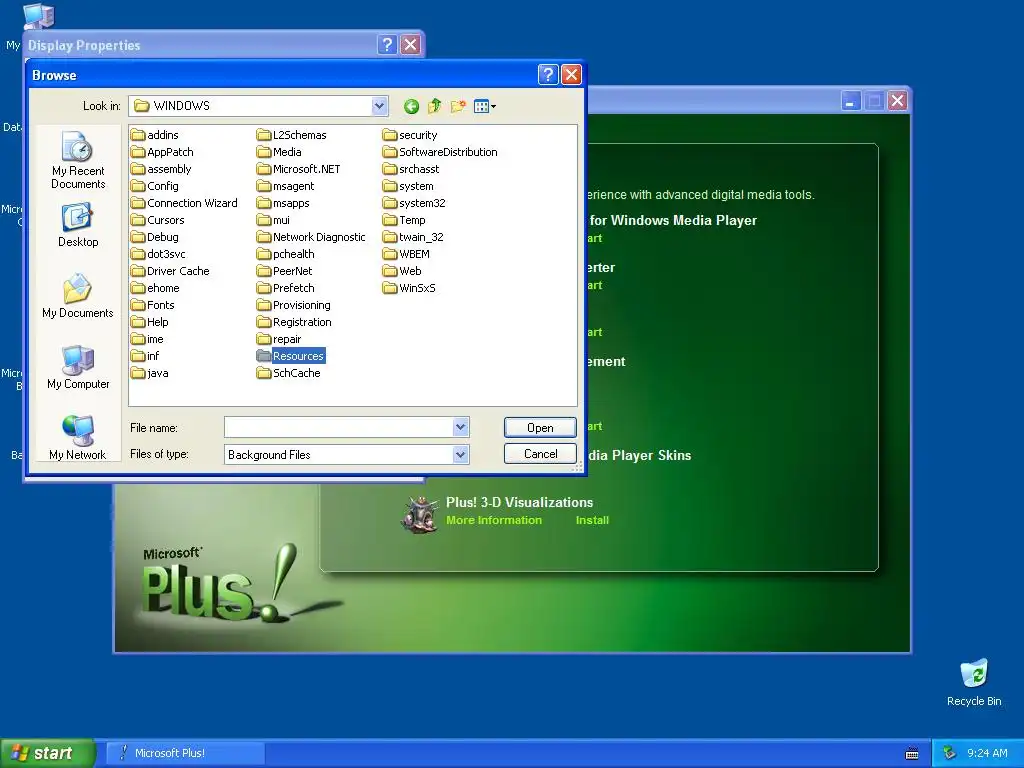Expand the Files of type dropdown

pos(460,455)
